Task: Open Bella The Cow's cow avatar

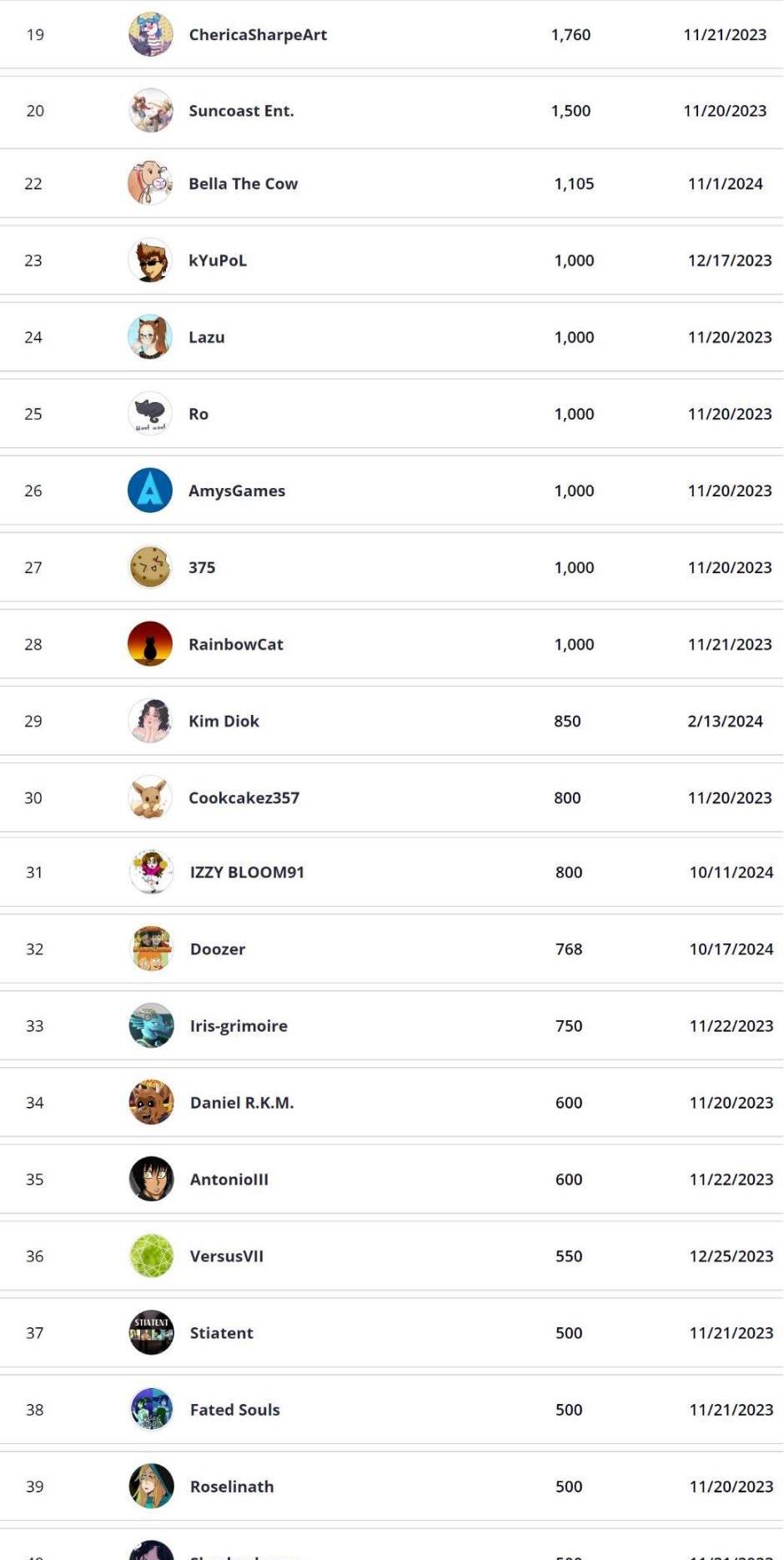Action: (150, 184)
